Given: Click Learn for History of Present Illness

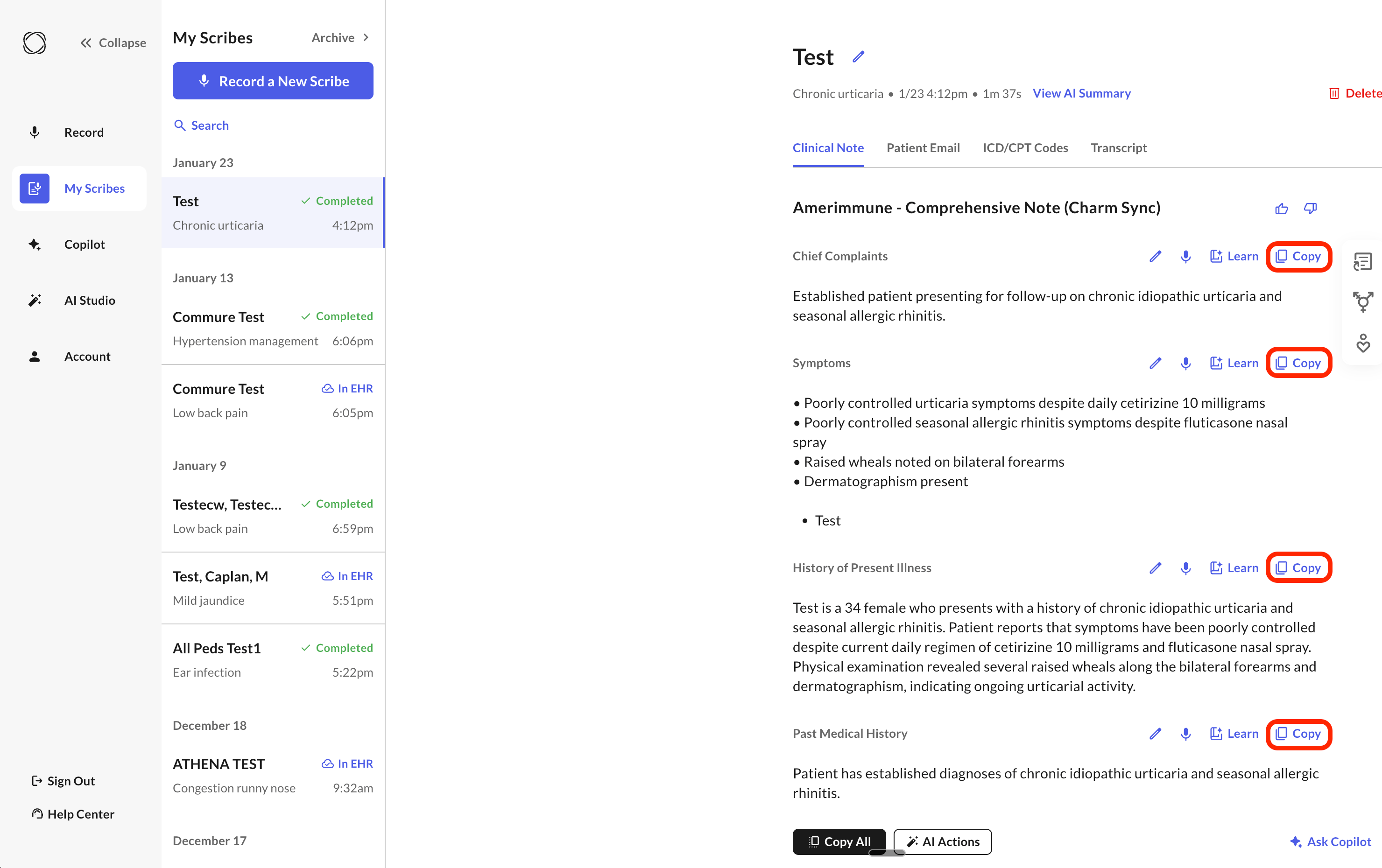Looking at the screenshot, I should (1234, 568).
